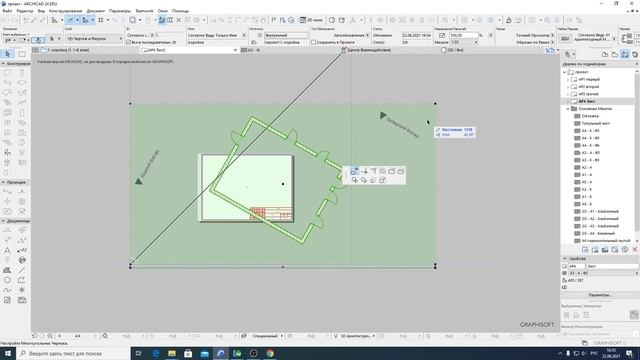This screenshot has height=360, width=640.
Task: Open the layer dropdown in the info box
Action: point(94,39)
